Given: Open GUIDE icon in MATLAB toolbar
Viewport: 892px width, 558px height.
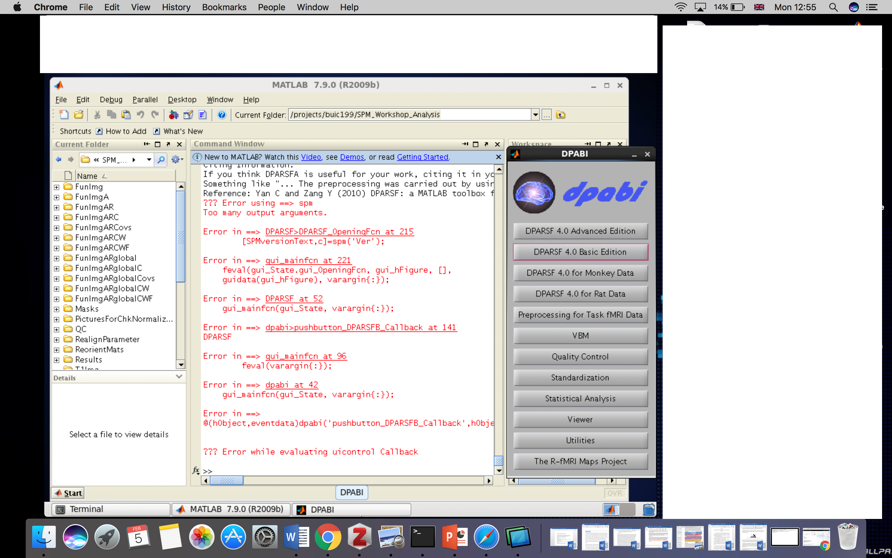Looking at the screenshot, I should (x=188, y=115).
